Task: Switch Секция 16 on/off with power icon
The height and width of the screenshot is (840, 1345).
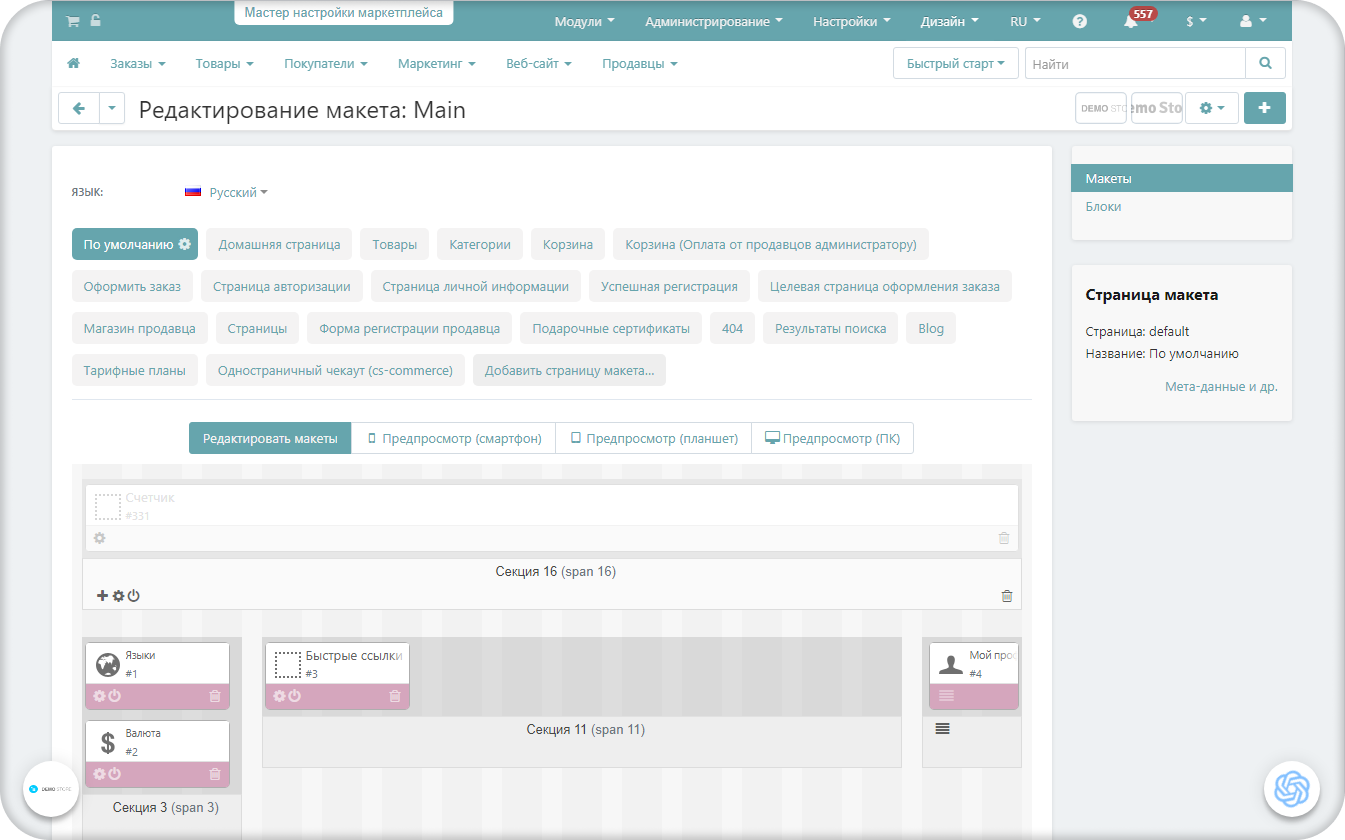Action: (x=134, y=596)
